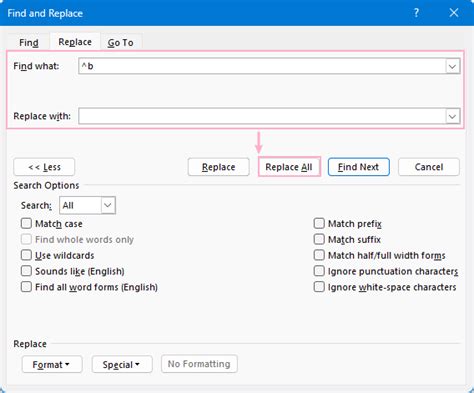Click the help question mark icon
474x393 pixels.
(416, 13)
